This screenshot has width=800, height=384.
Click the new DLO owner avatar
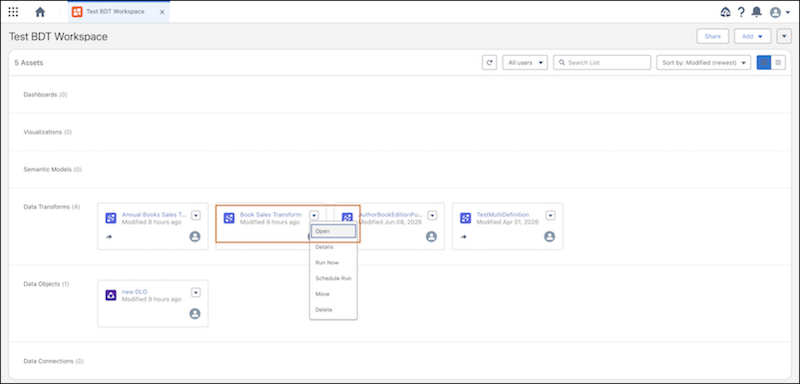point(195,314)
